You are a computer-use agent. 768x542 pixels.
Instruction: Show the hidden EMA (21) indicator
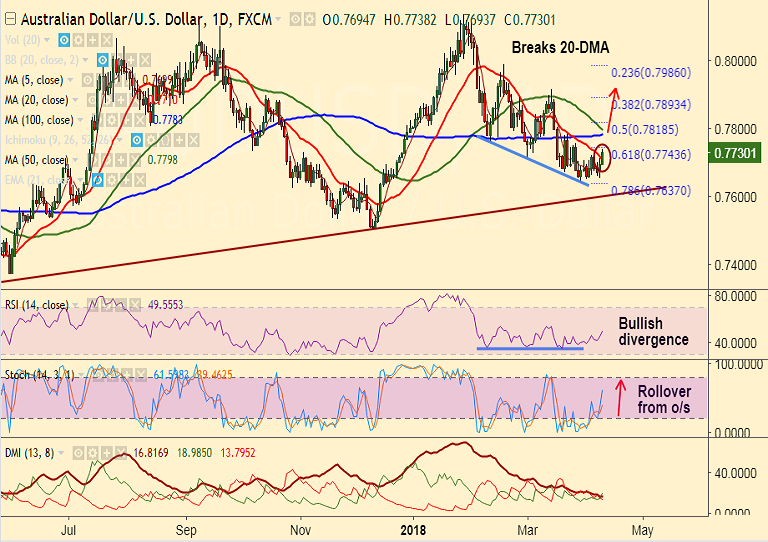point(97,180)
